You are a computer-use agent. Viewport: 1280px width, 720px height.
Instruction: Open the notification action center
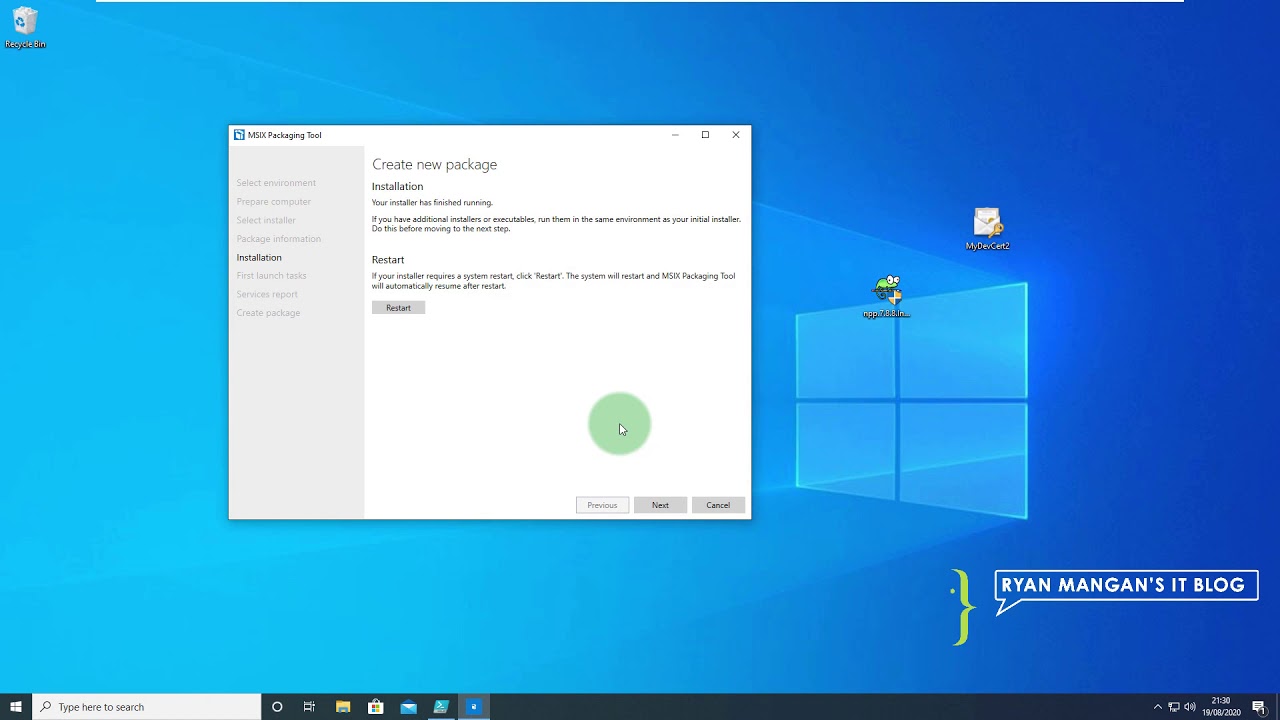point(1260,707)
